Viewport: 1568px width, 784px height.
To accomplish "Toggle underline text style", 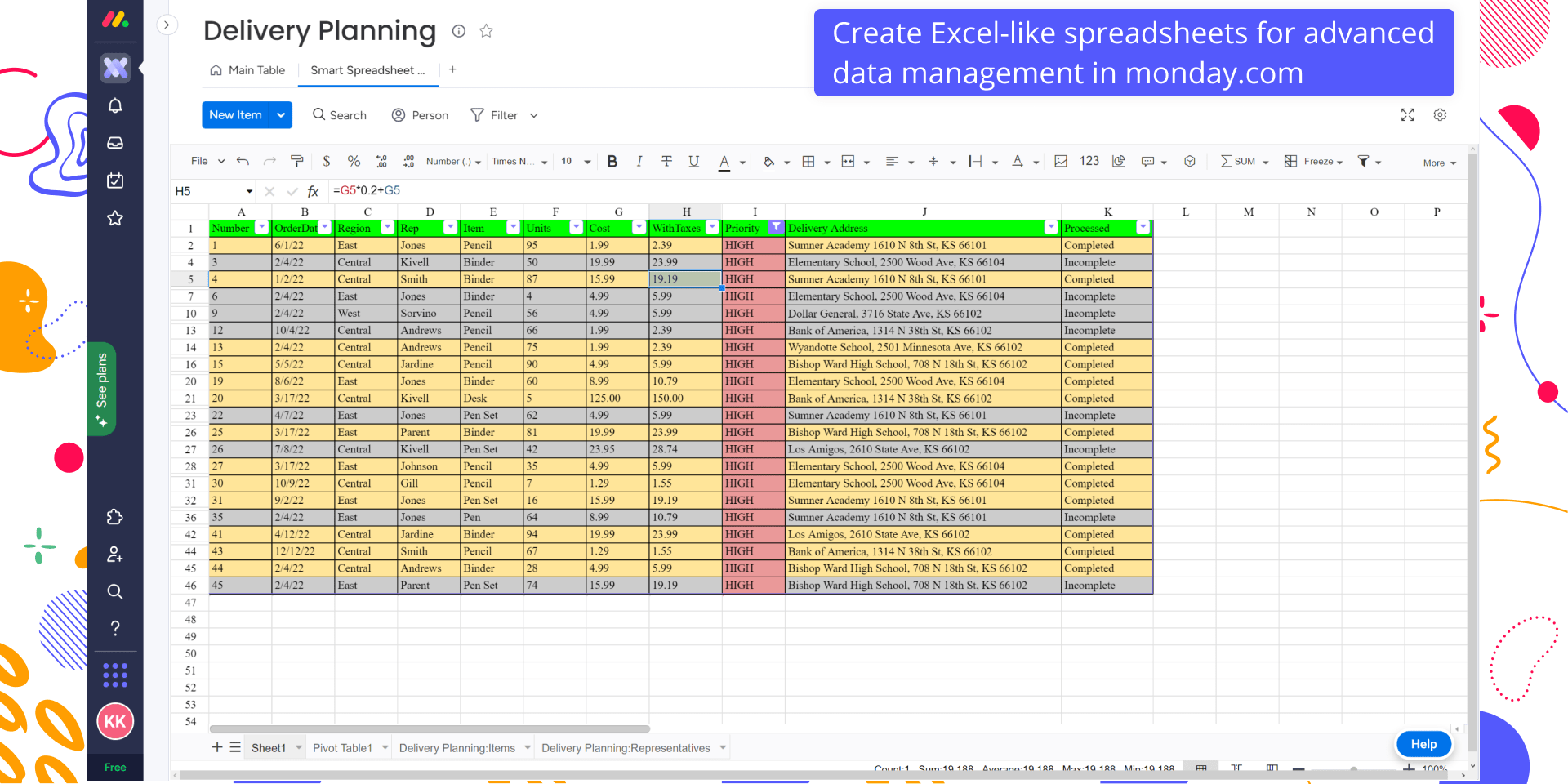I will [693, 162].
